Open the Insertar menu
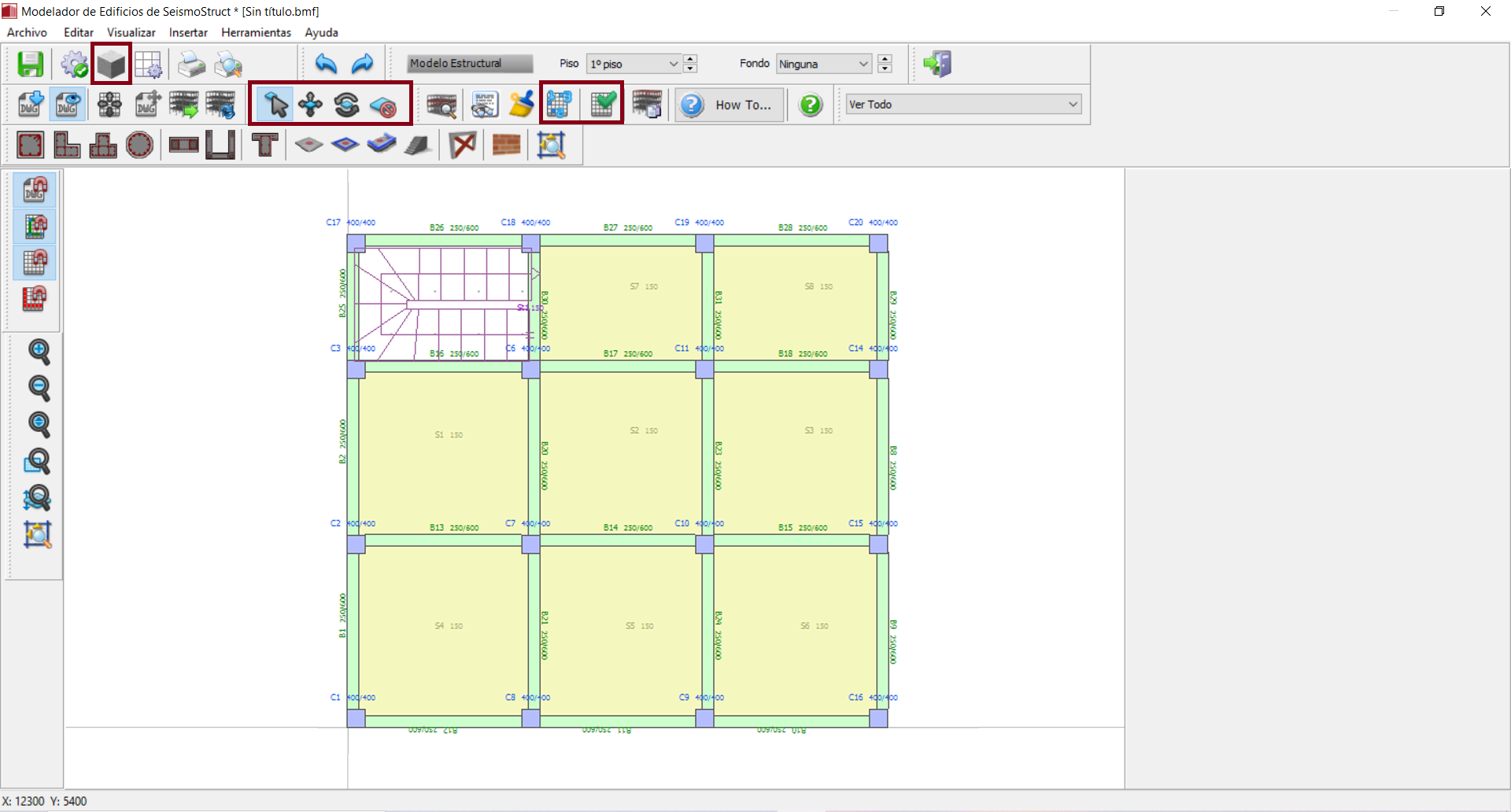Image resolution: width=1511 pixels, height=812 pixels. 188,32
